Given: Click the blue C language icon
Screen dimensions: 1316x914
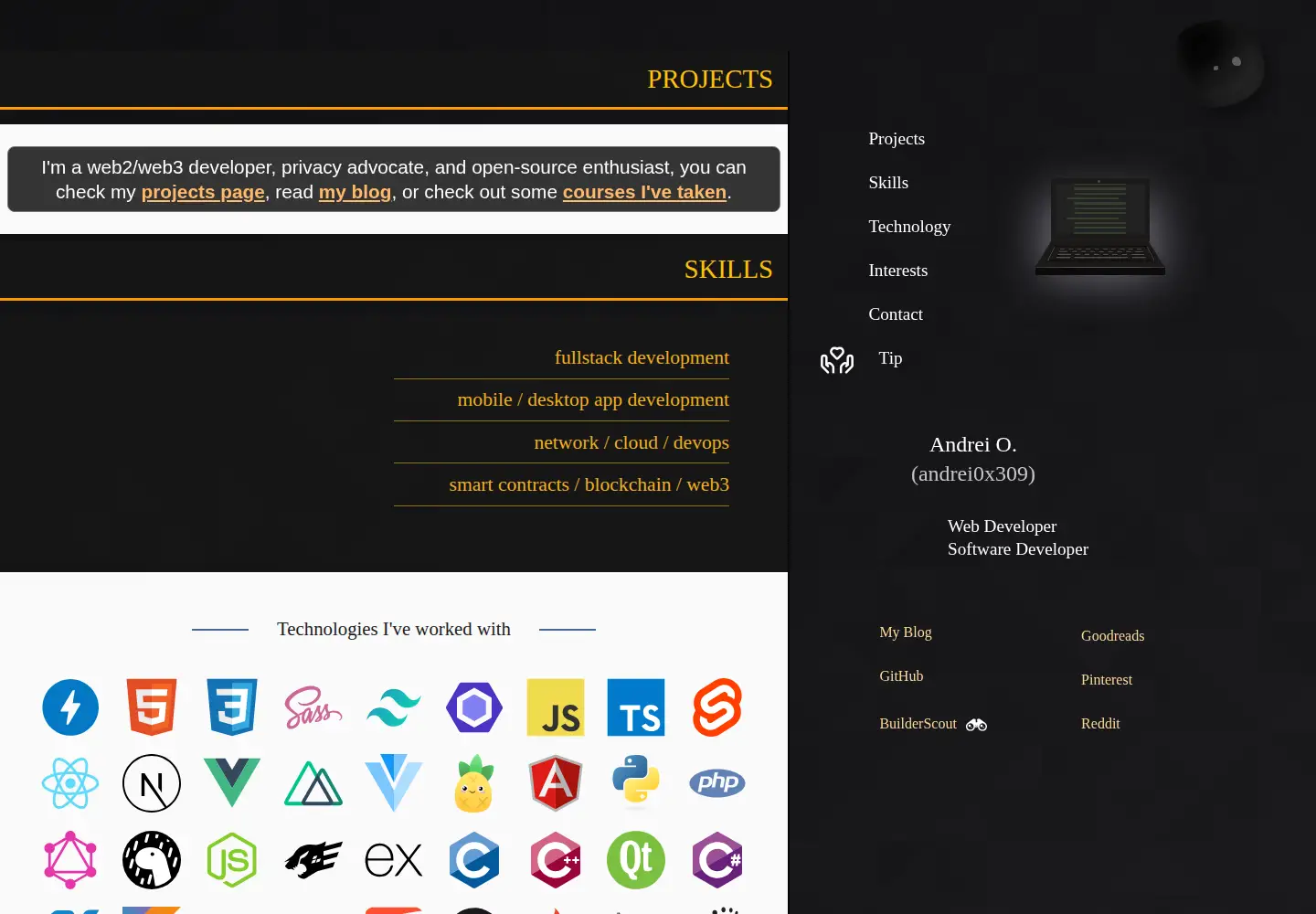Looking at the screenshot, I should point(474,860).
